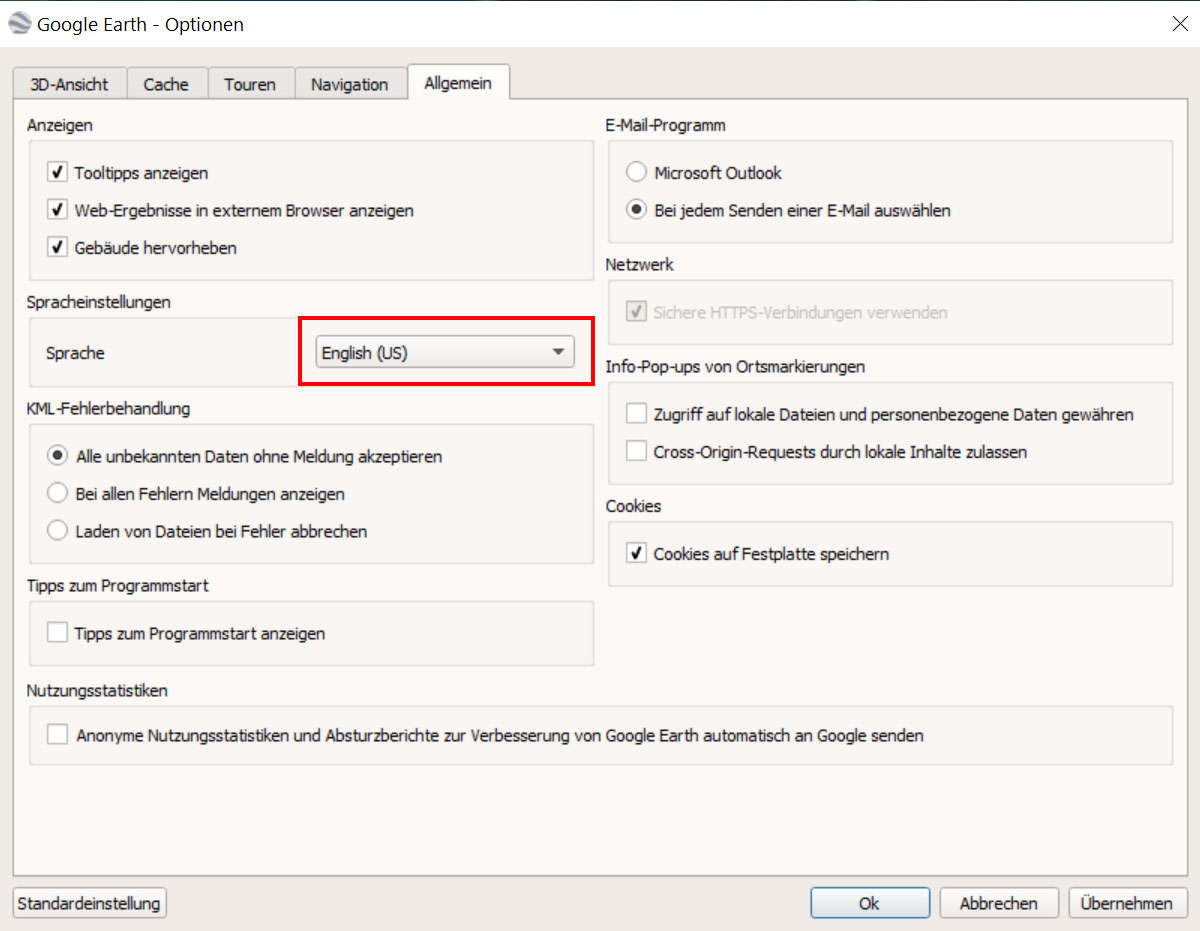The width and height of the screenshot is (1200, 931).
Task: Uncheck Cookies auf Festplatte speichern
Action: pyautogui.click(x=636, y=554)
